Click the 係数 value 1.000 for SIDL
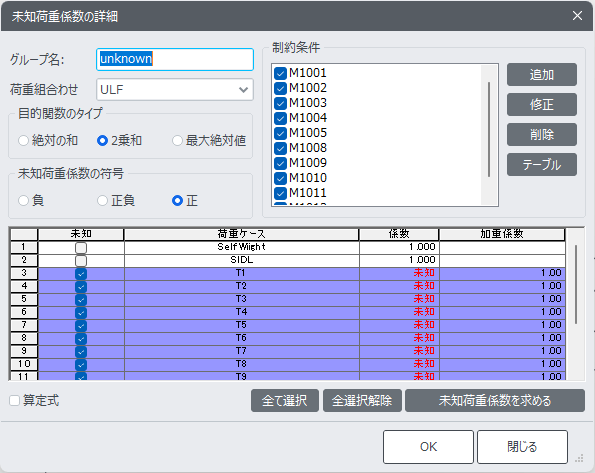 tap(399, 260)
